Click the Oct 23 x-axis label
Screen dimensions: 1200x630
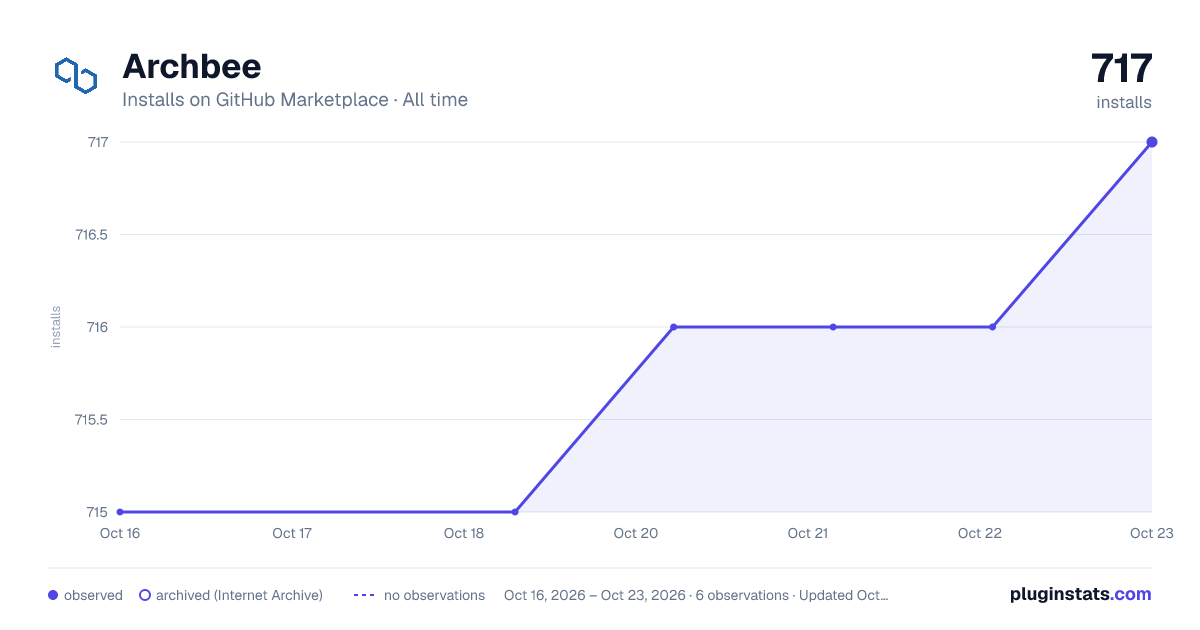tap(1151, 533)
